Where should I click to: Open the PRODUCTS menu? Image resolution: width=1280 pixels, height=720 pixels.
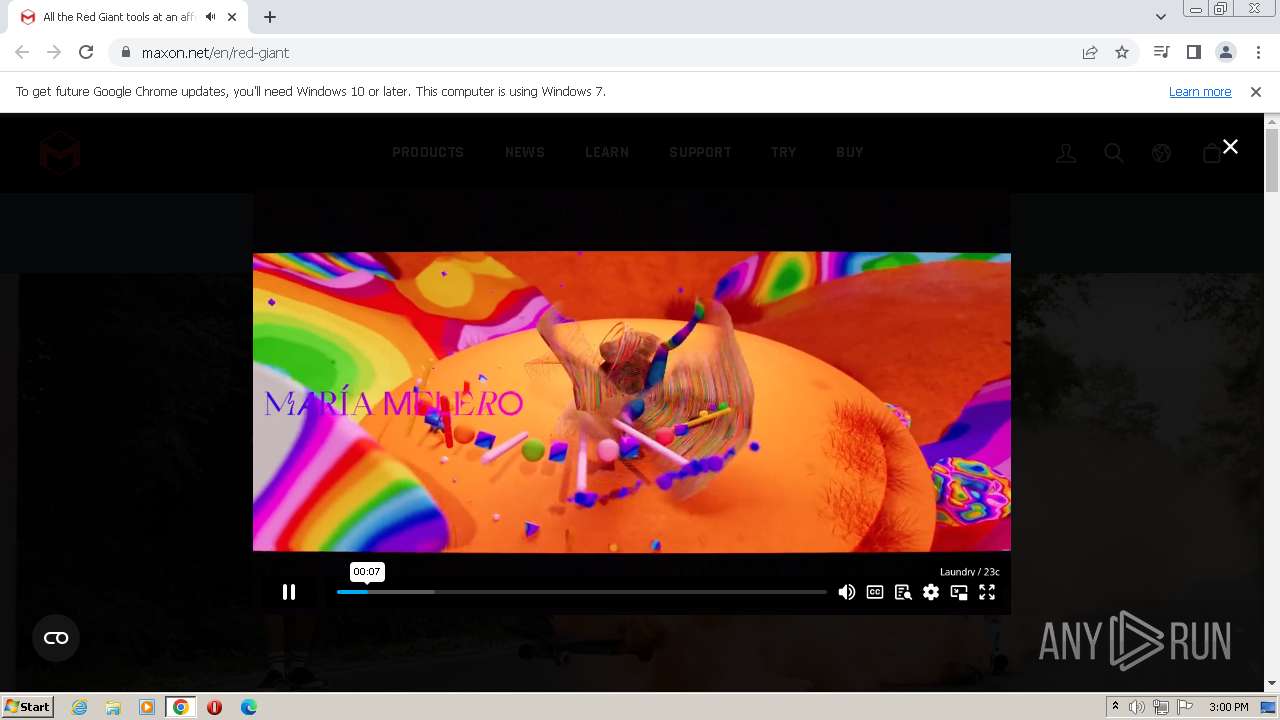click(x=428, y=153)
